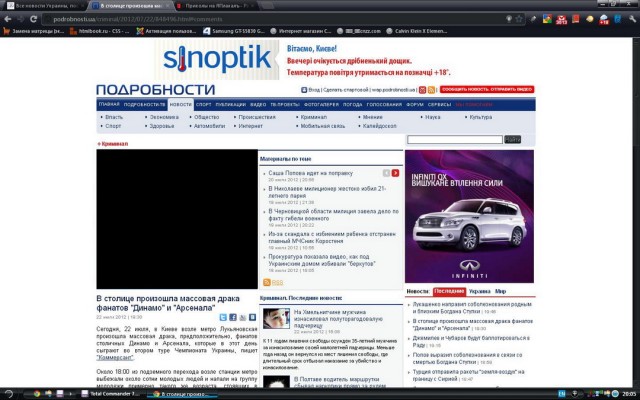
Task: Open article about Джемилев и Чубаров
Action: coord(471,342)
